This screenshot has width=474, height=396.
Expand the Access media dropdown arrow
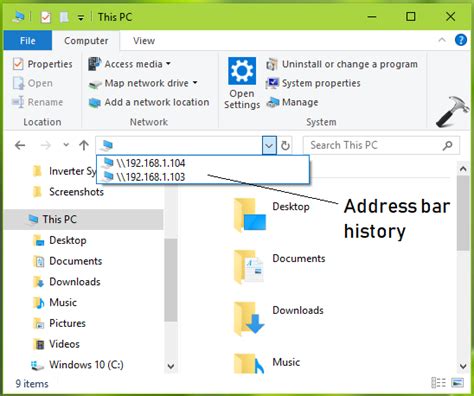tap(168, 63)
